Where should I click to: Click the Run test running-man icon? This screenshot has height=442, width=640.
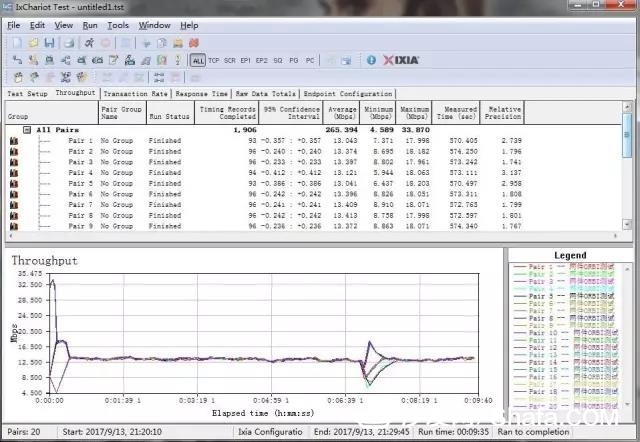point(89,43)
